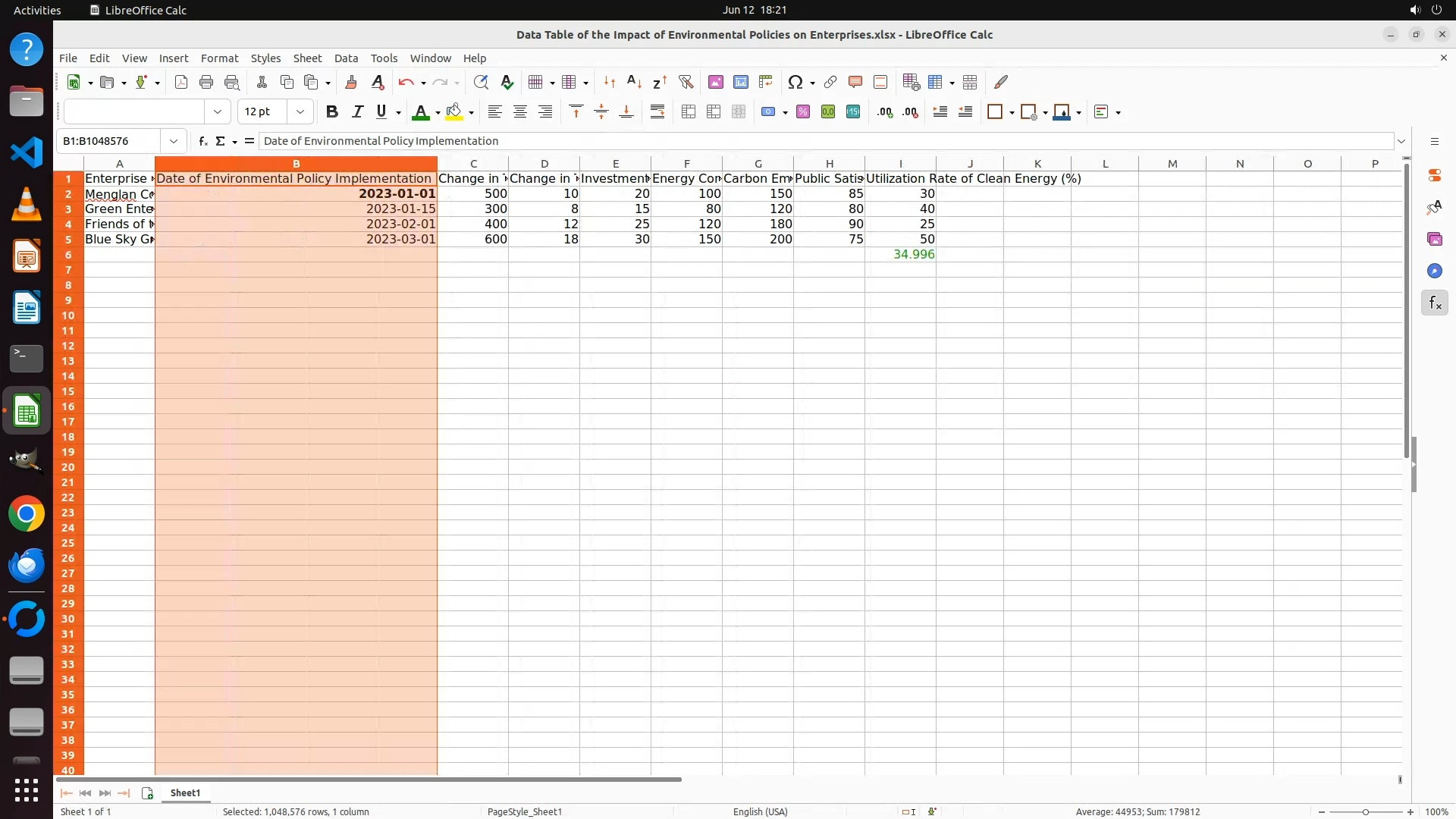Toggle bold formatting
The image size is (1456, 819).
click(x=331, y=112)
